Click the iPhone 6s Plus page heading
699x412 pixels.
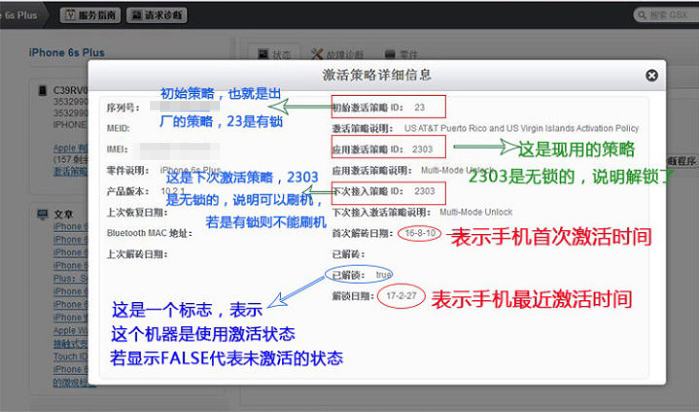[x=67, y=53]
